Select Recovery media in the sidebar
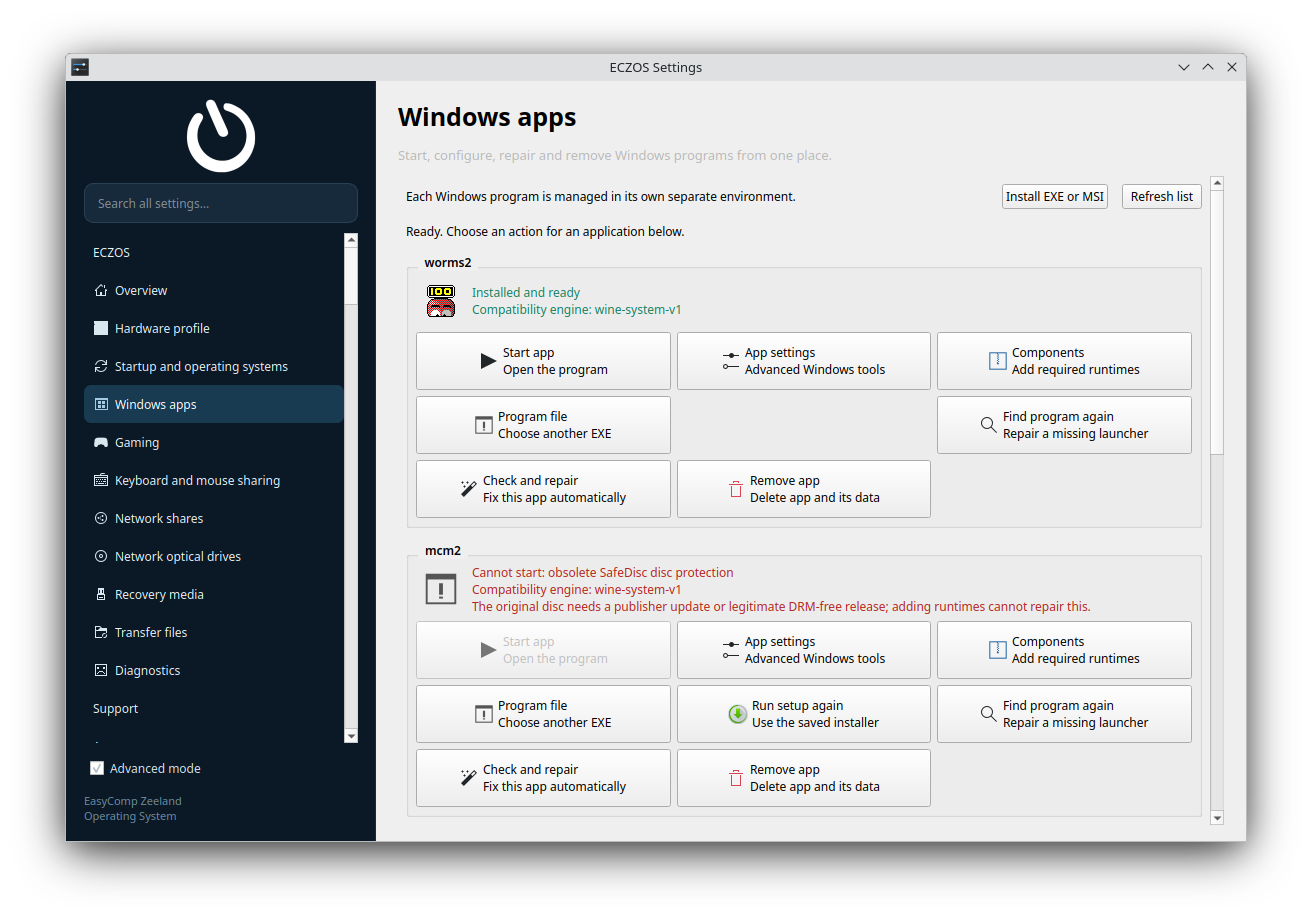 click(214, 595)
